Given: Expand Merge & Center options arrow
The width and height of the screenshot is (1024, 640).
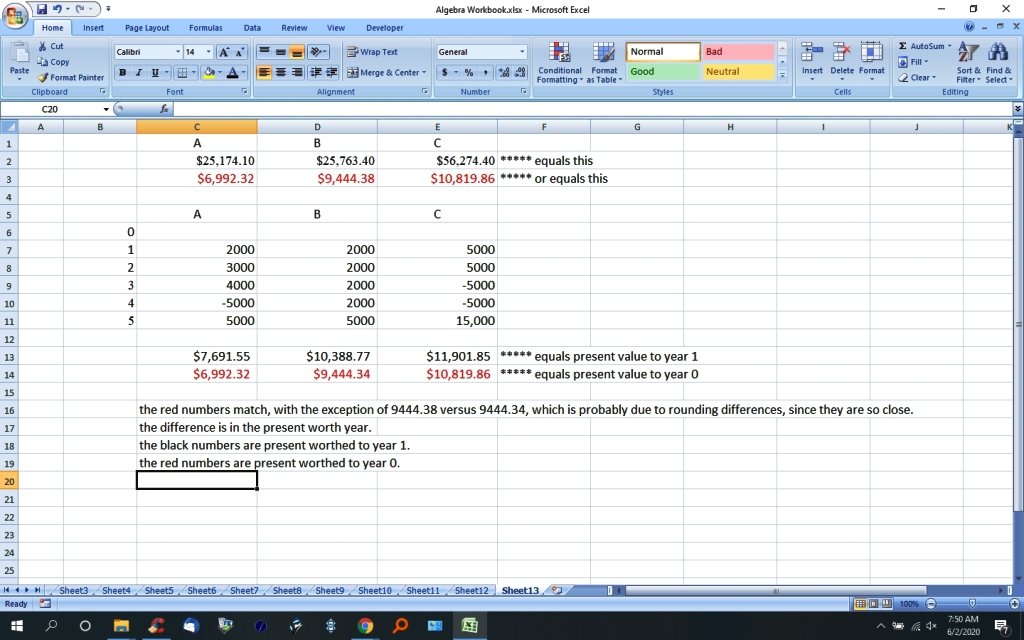Looking at the screenshot, I should (x=424, y=72).
